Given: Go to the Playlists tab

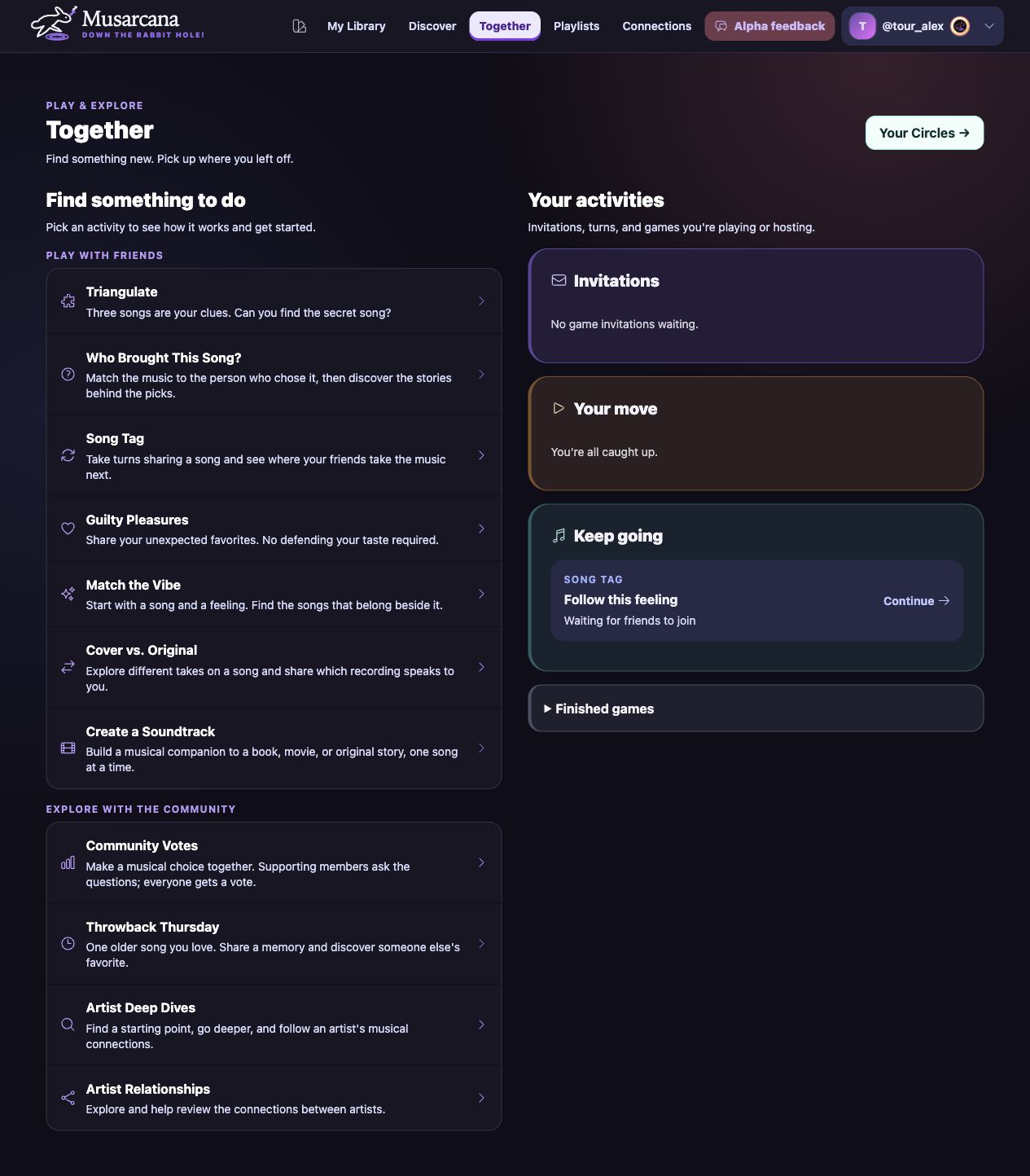Looking at the screenshot, I should click(x=576, y=26).
